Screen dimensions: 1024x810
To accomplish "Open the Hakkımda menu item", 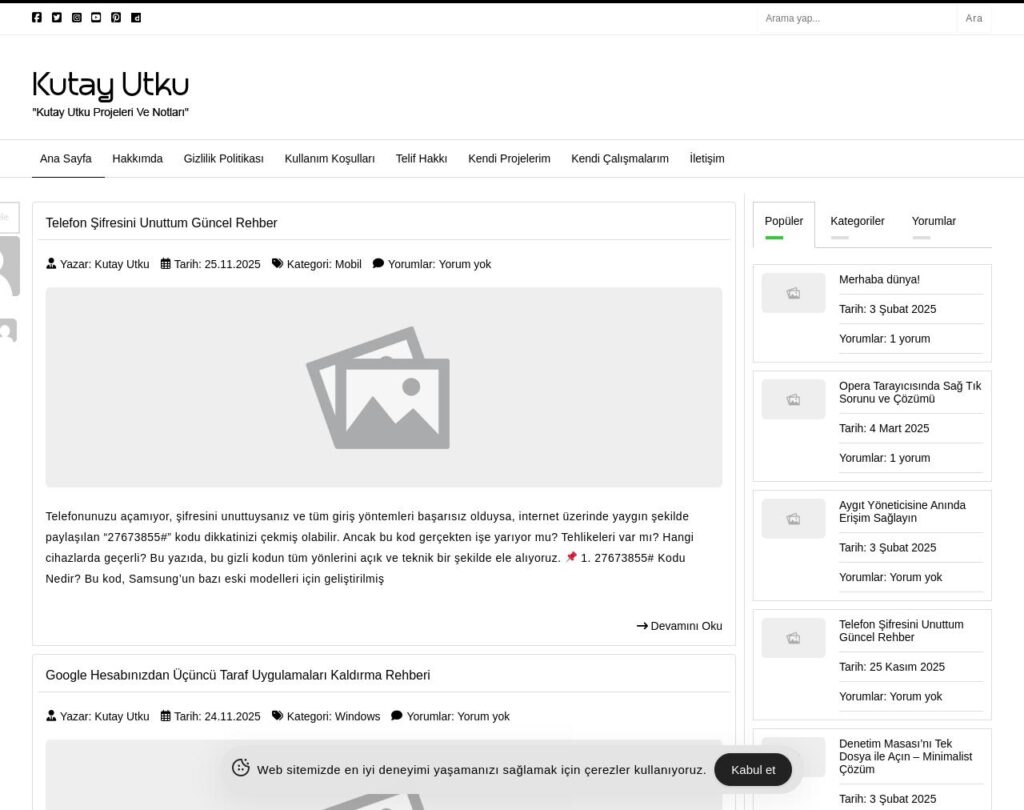I will tap(137, 159).
